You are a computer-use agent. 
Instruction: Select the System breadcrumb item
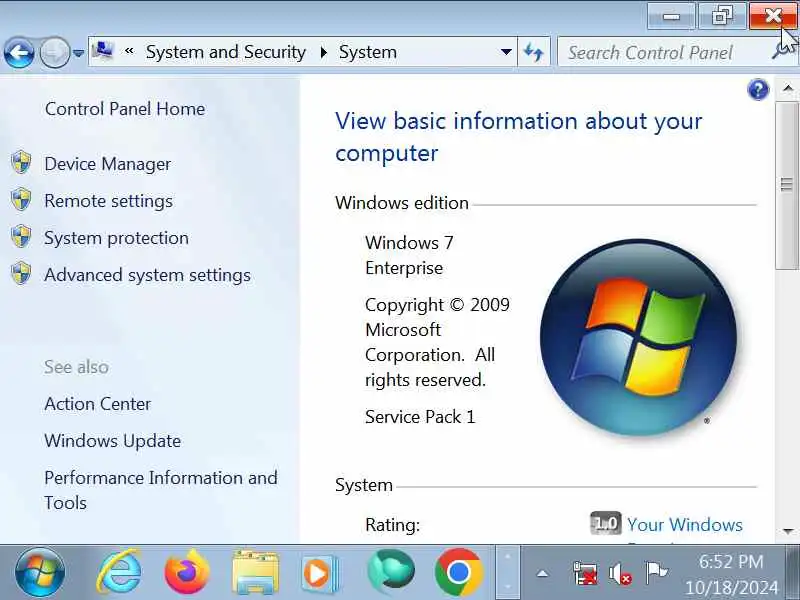[x=368, y=52]
